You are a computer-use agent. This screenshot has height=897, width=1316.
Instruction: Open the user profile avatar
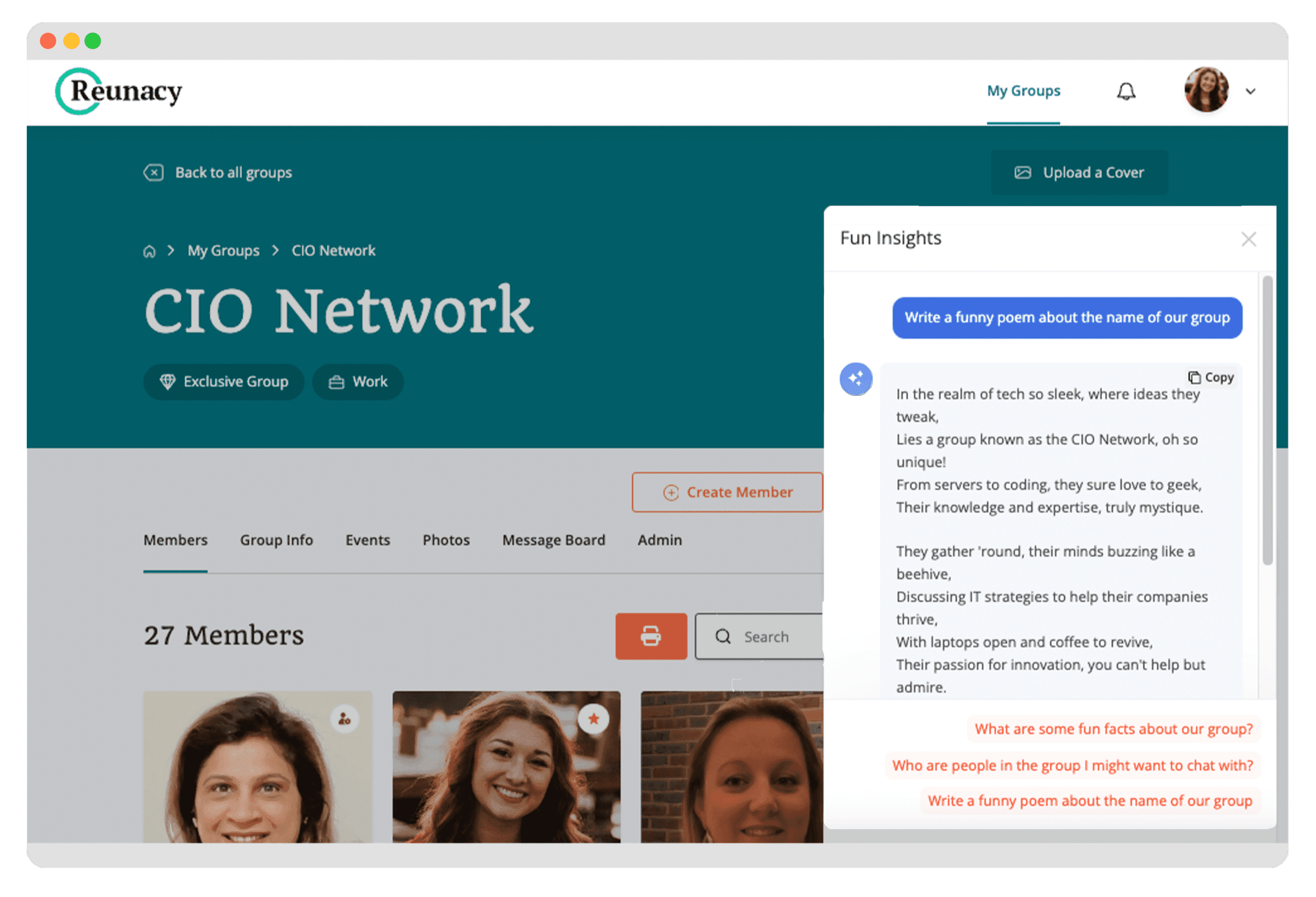1206,90
